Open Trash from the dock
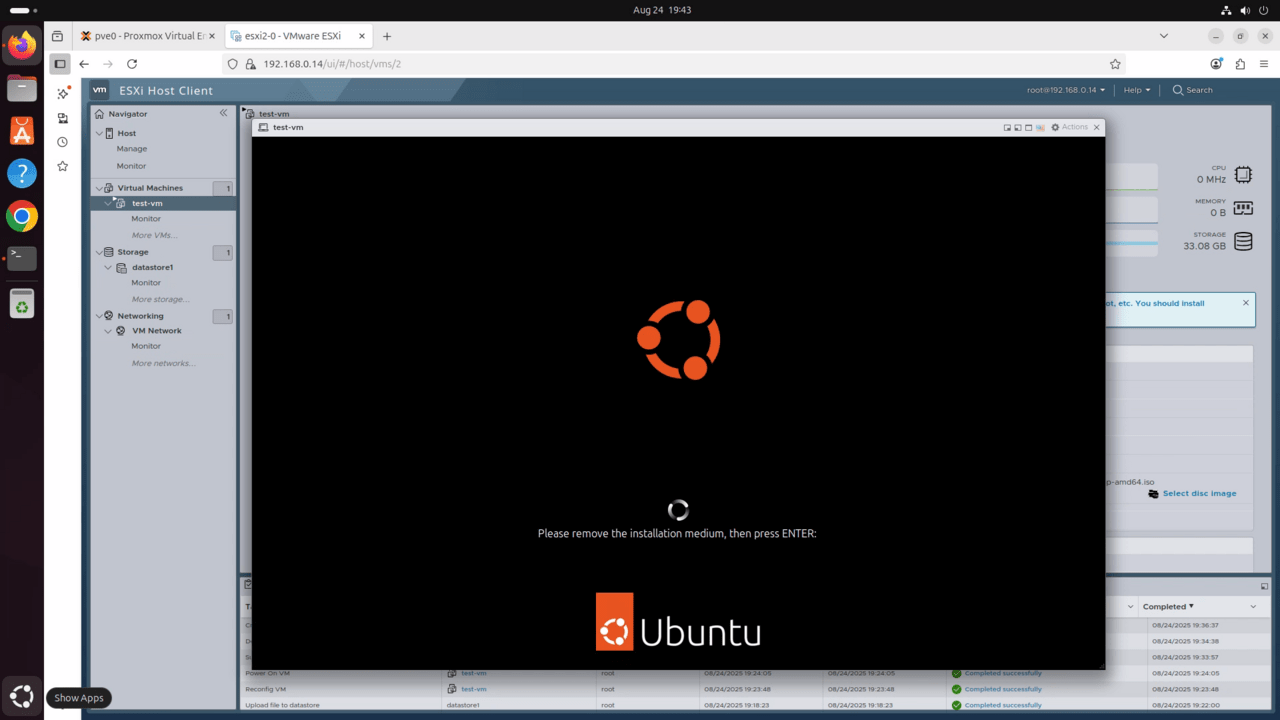Viewport: 1280px width, 720px height. pyautogui.click(x=22, y=302)
